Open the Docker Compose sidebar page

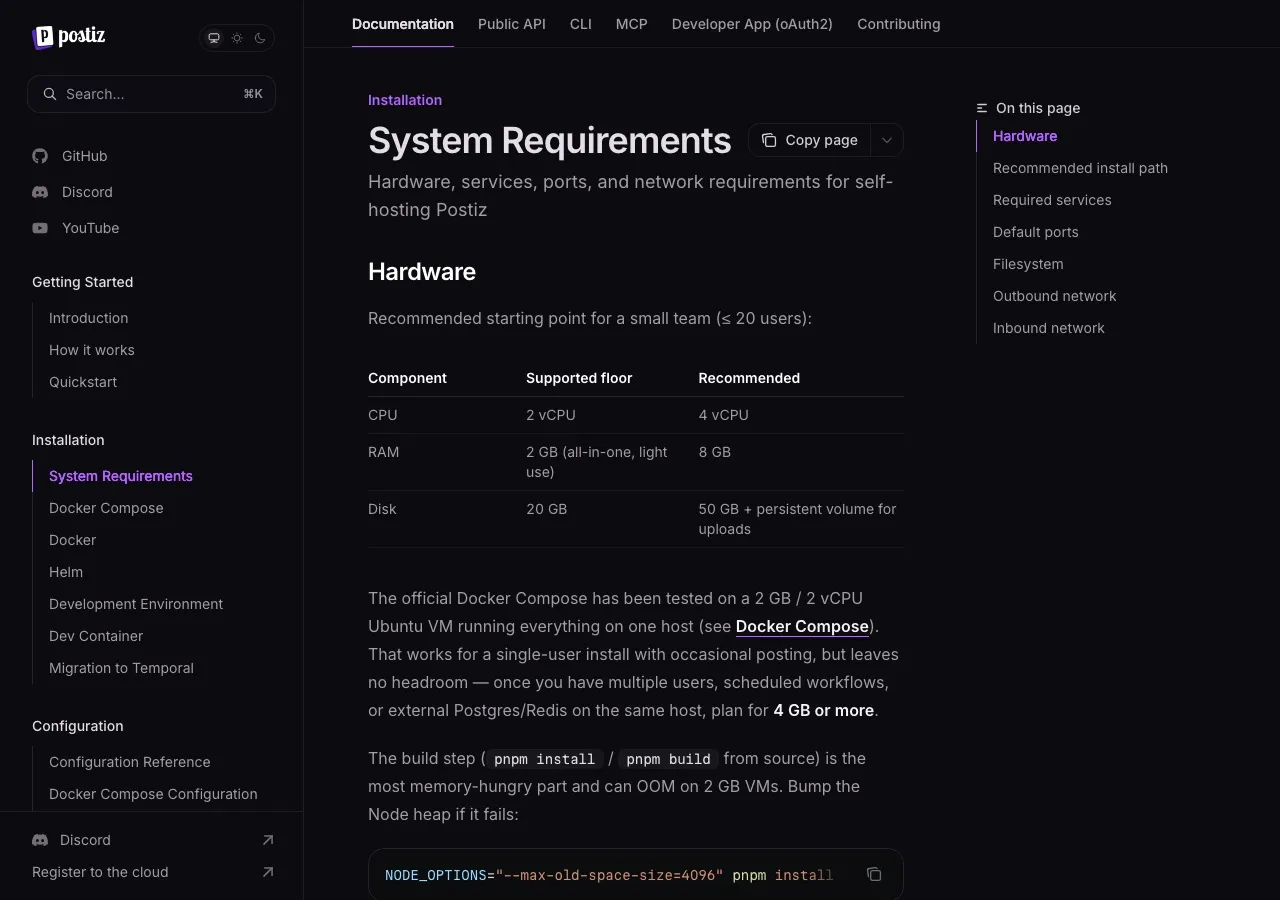106,508
